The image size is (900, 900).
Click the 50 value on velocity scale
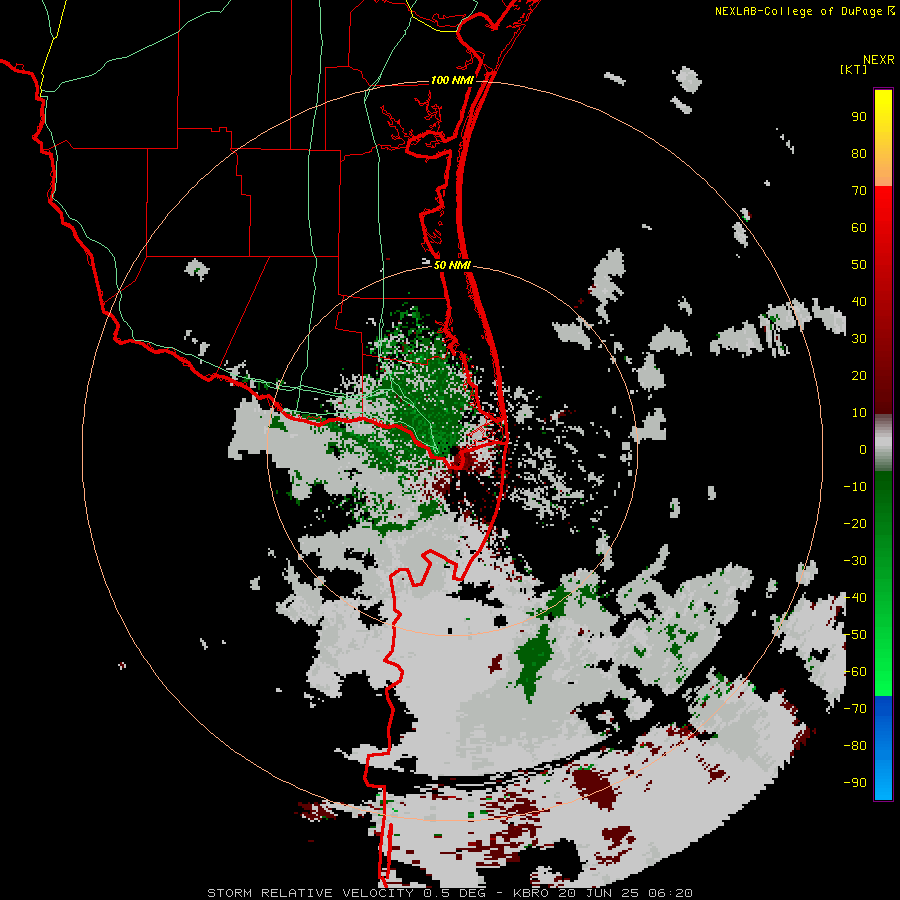point(859,265)
